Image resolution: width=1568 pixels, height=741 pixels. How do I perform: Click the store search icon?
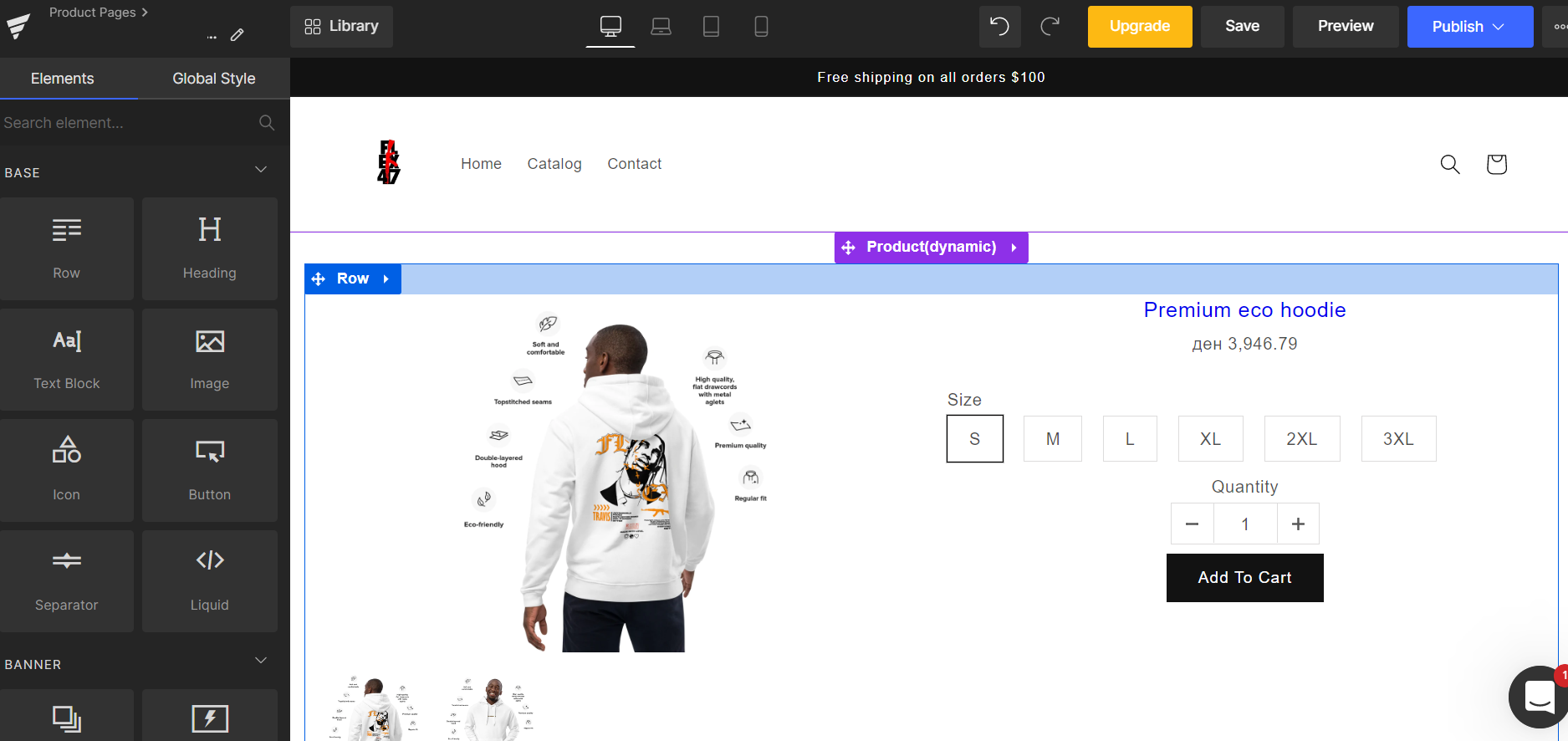(x=1450, y=164)
